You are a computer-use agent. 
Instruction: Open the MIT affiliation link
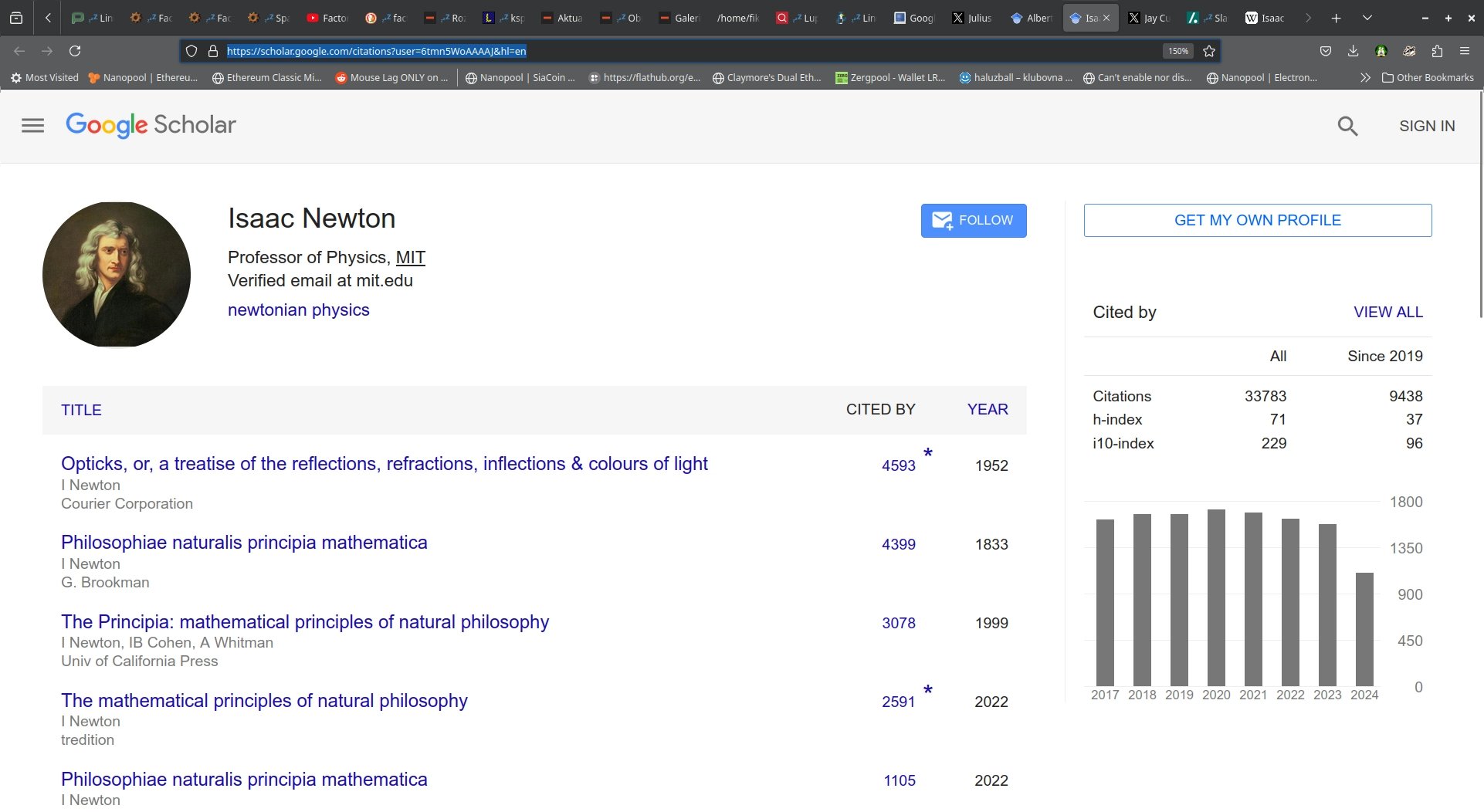411,257
